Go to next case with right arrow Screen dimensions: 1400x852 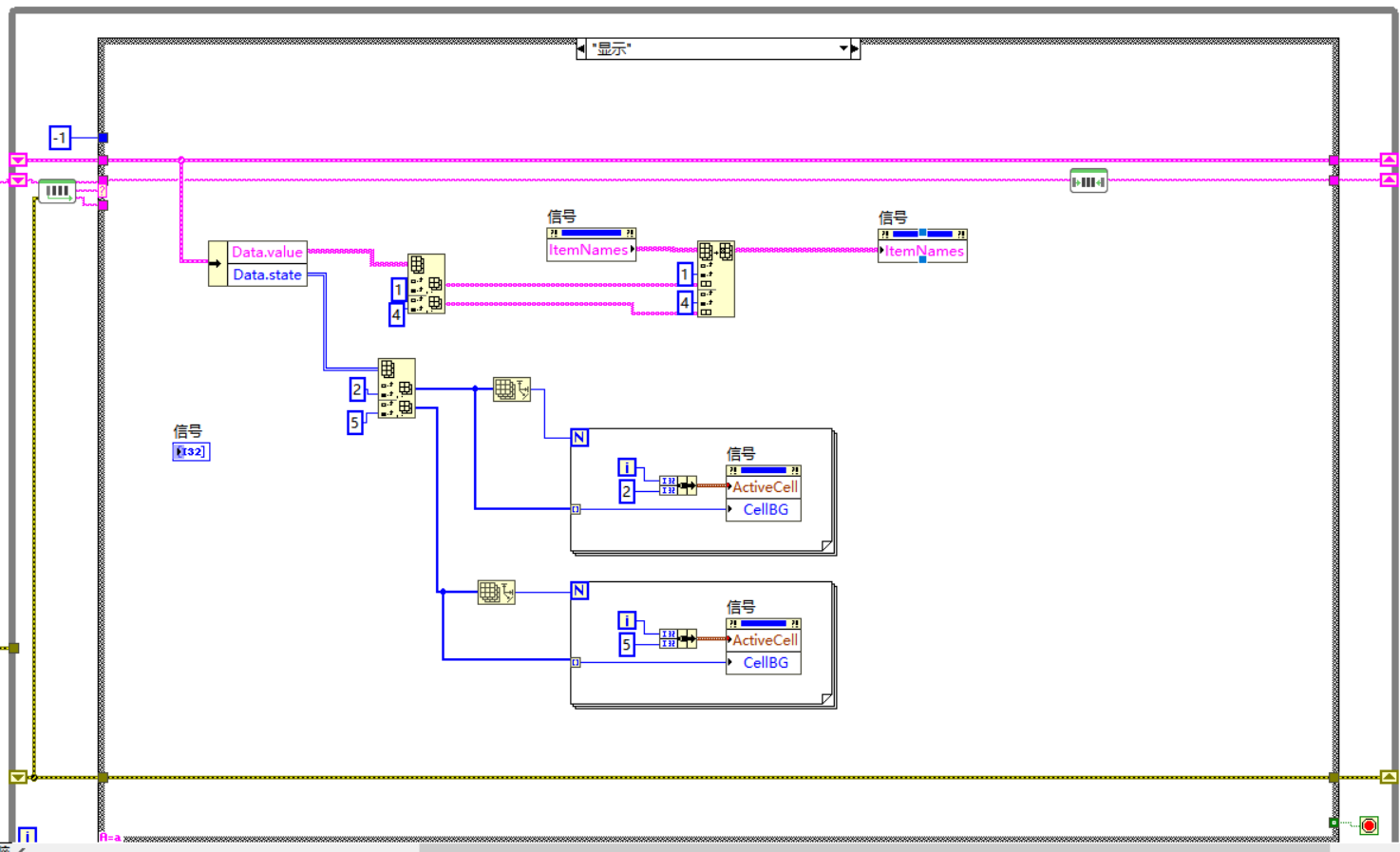855,48
